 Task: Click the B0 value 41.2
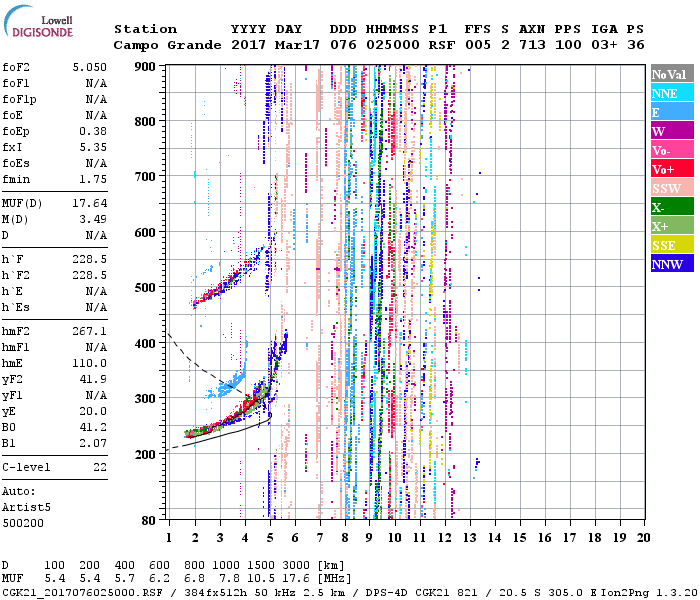(93, 427)
